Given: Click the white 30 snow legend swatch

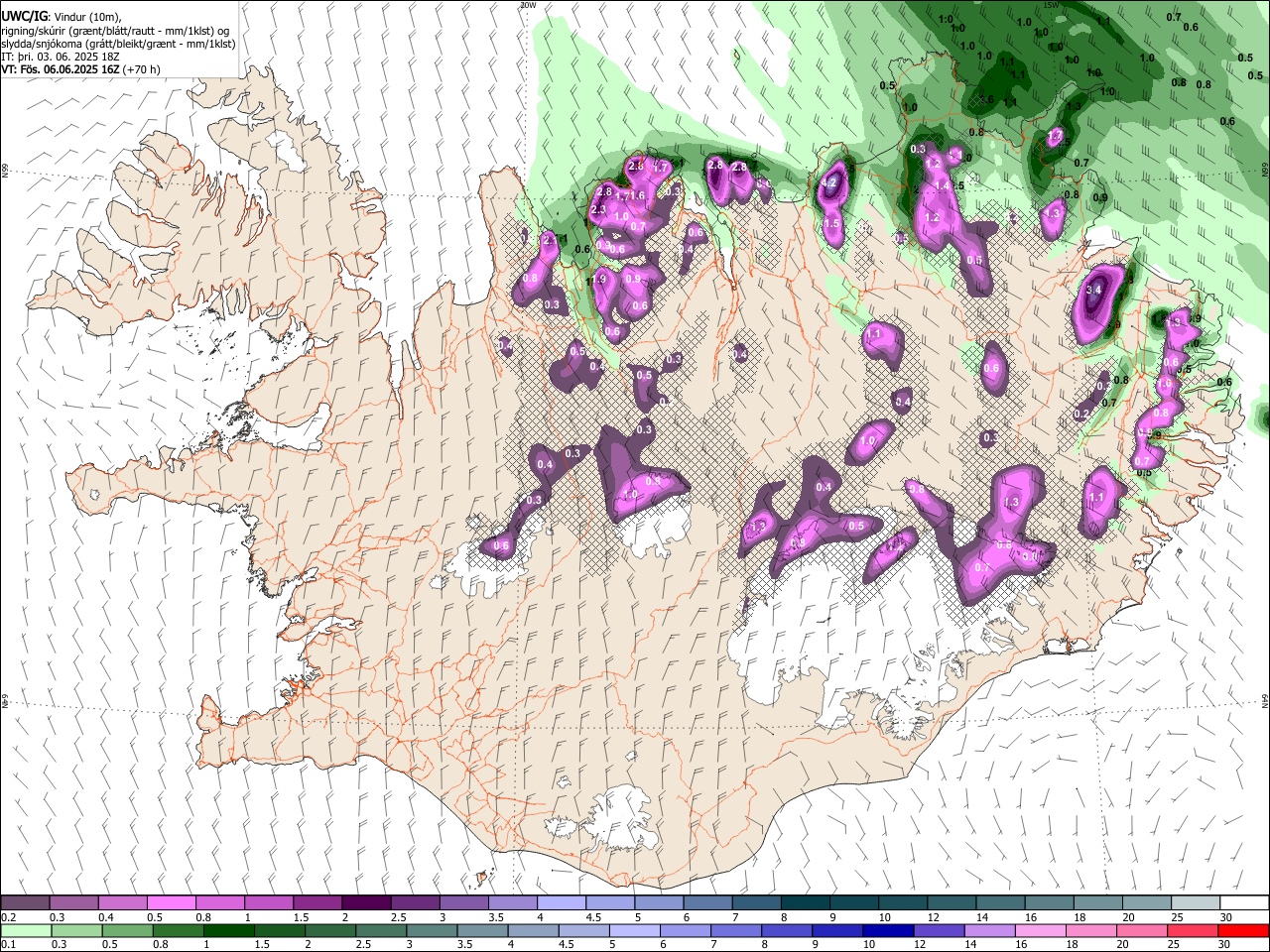Looking at the screenshot, I should [x=1243, y=903].
